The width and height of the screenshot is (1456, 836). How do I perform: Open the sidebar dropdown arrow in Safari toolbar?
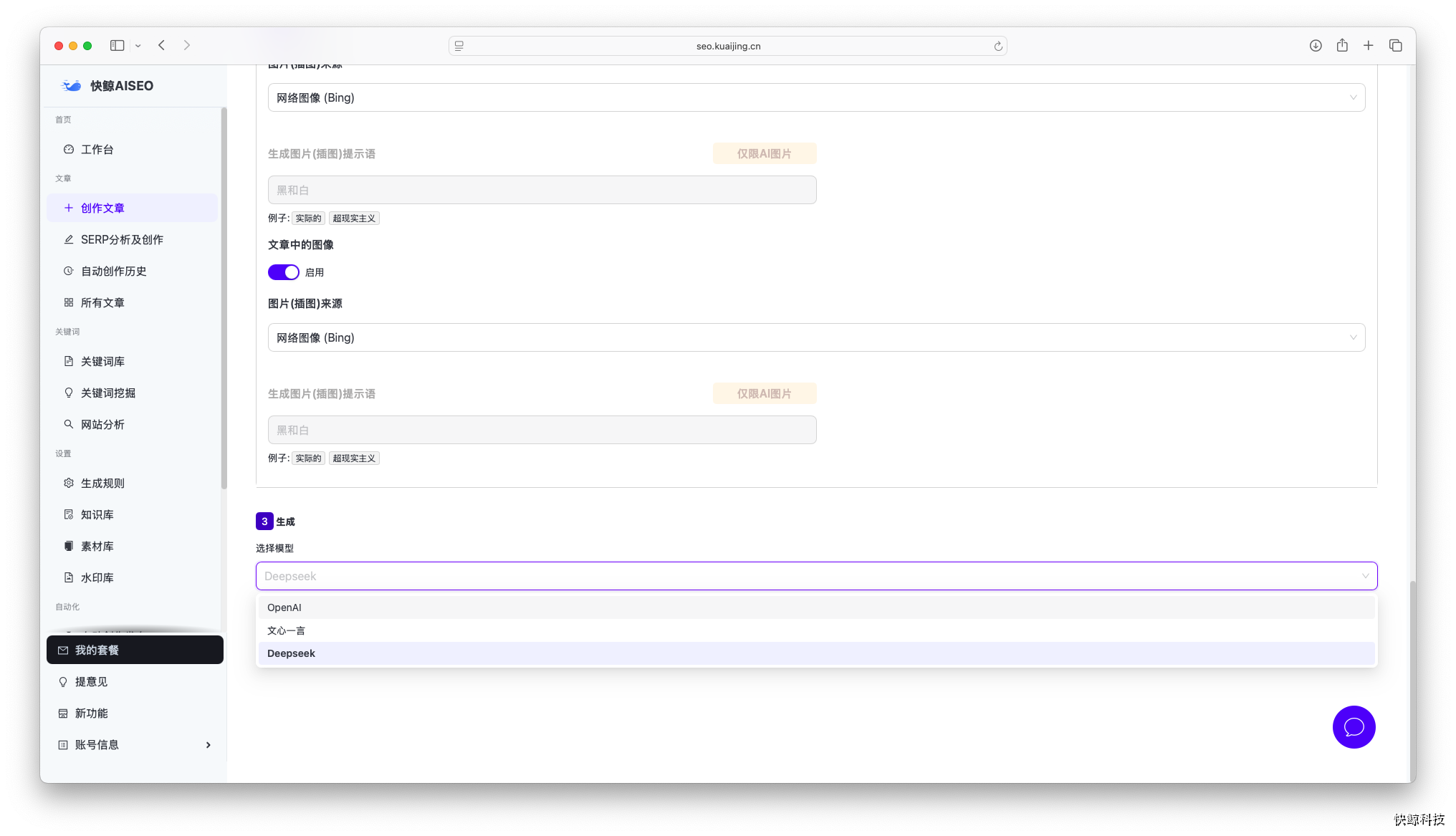click(x=138, y=46)
